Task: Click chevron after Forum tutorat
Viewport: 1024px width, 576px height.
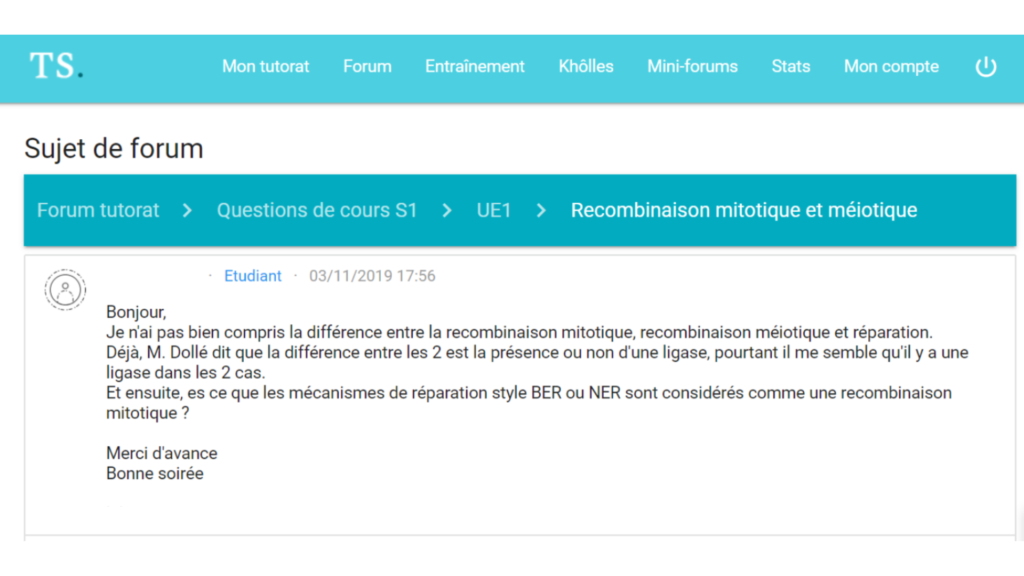Action: 187,210
